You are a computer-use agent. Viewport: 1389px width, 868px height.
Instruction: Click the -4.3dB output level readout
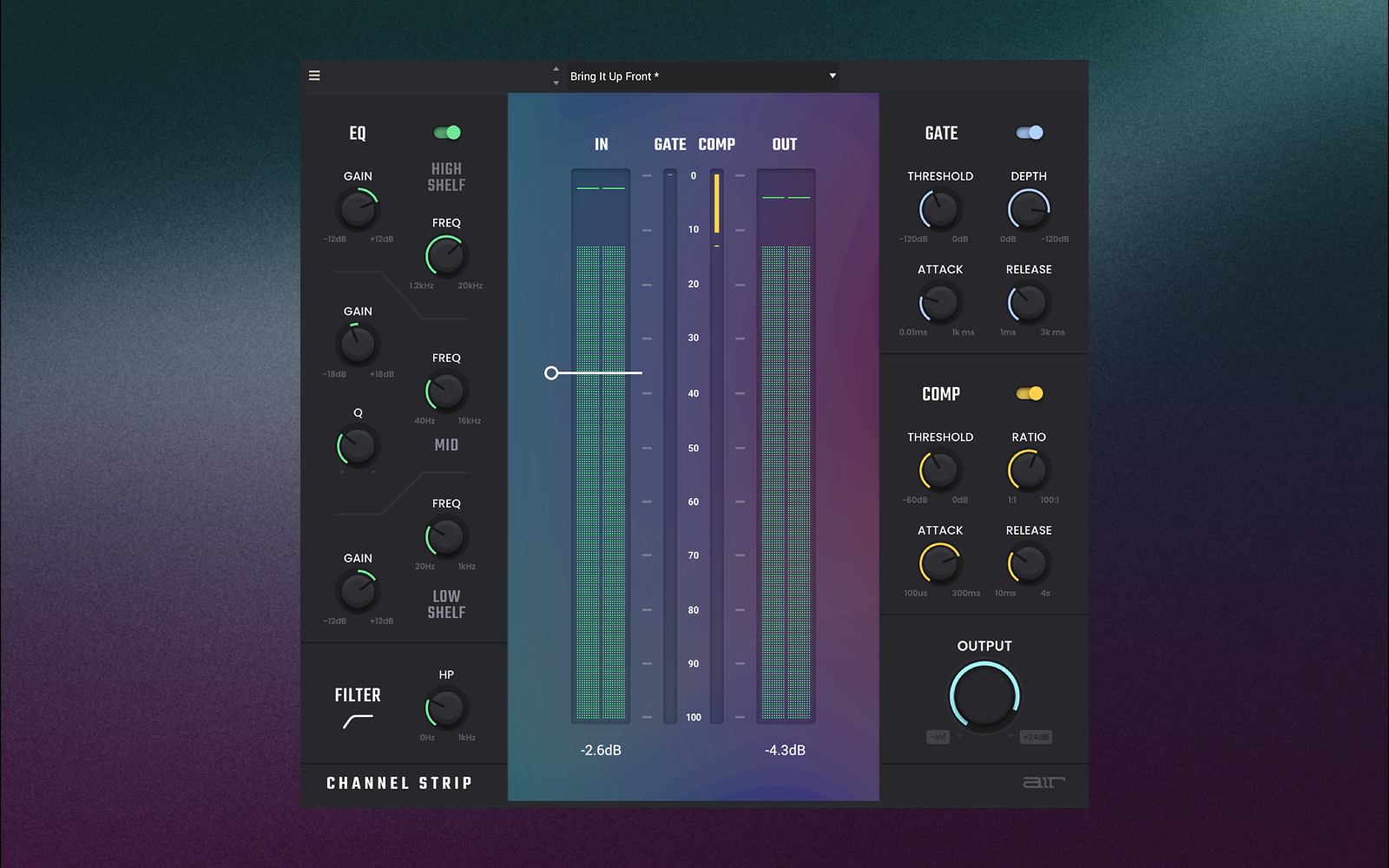tap(786, 751)
